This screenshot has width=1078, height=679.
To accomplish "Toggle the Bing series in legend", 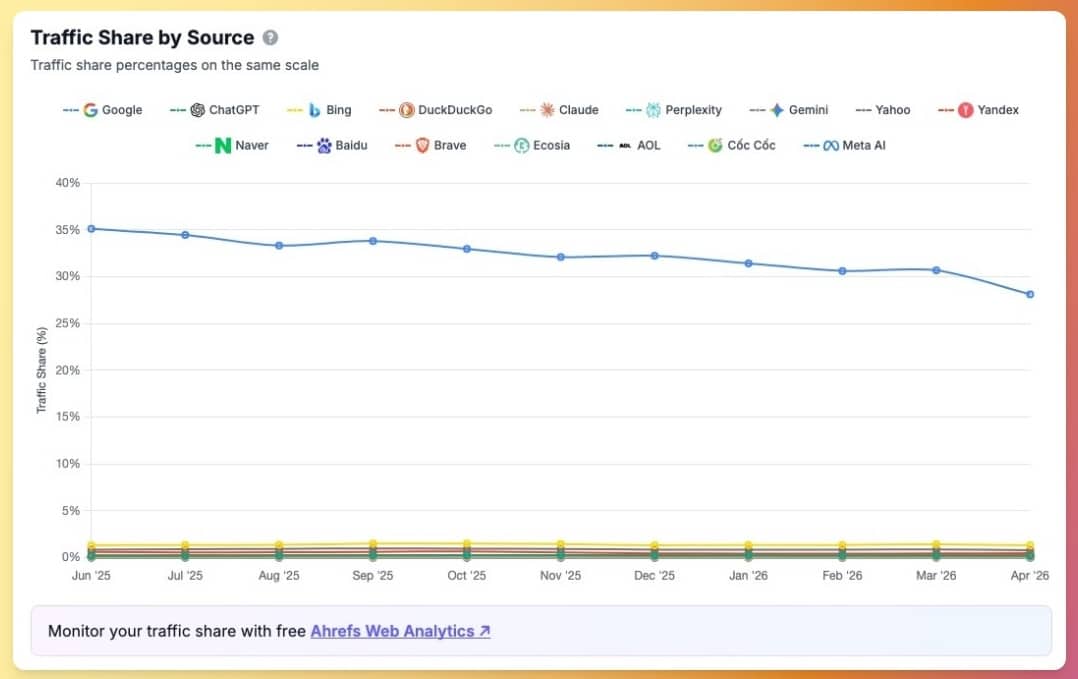I will [319, 110].
